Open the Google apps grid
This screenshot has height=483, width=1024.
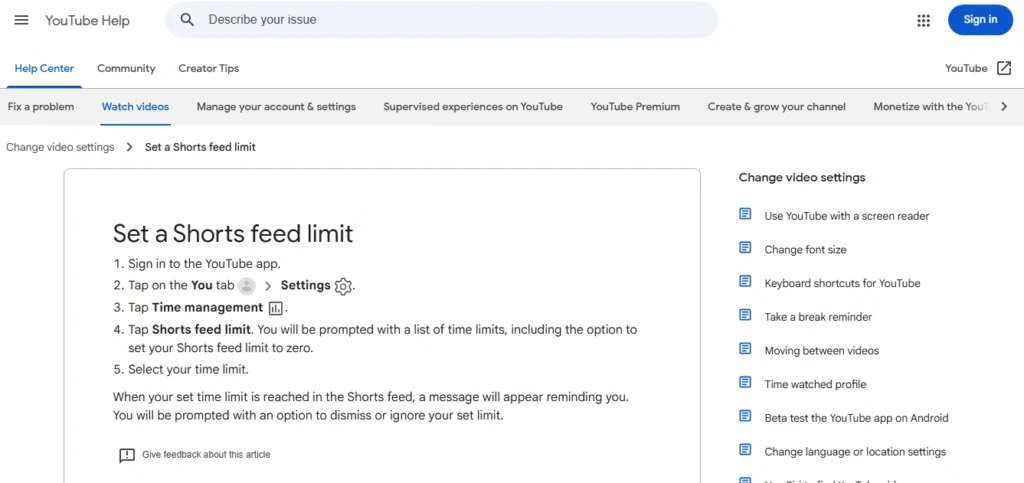pyautogui.click(x=923, y=20)
